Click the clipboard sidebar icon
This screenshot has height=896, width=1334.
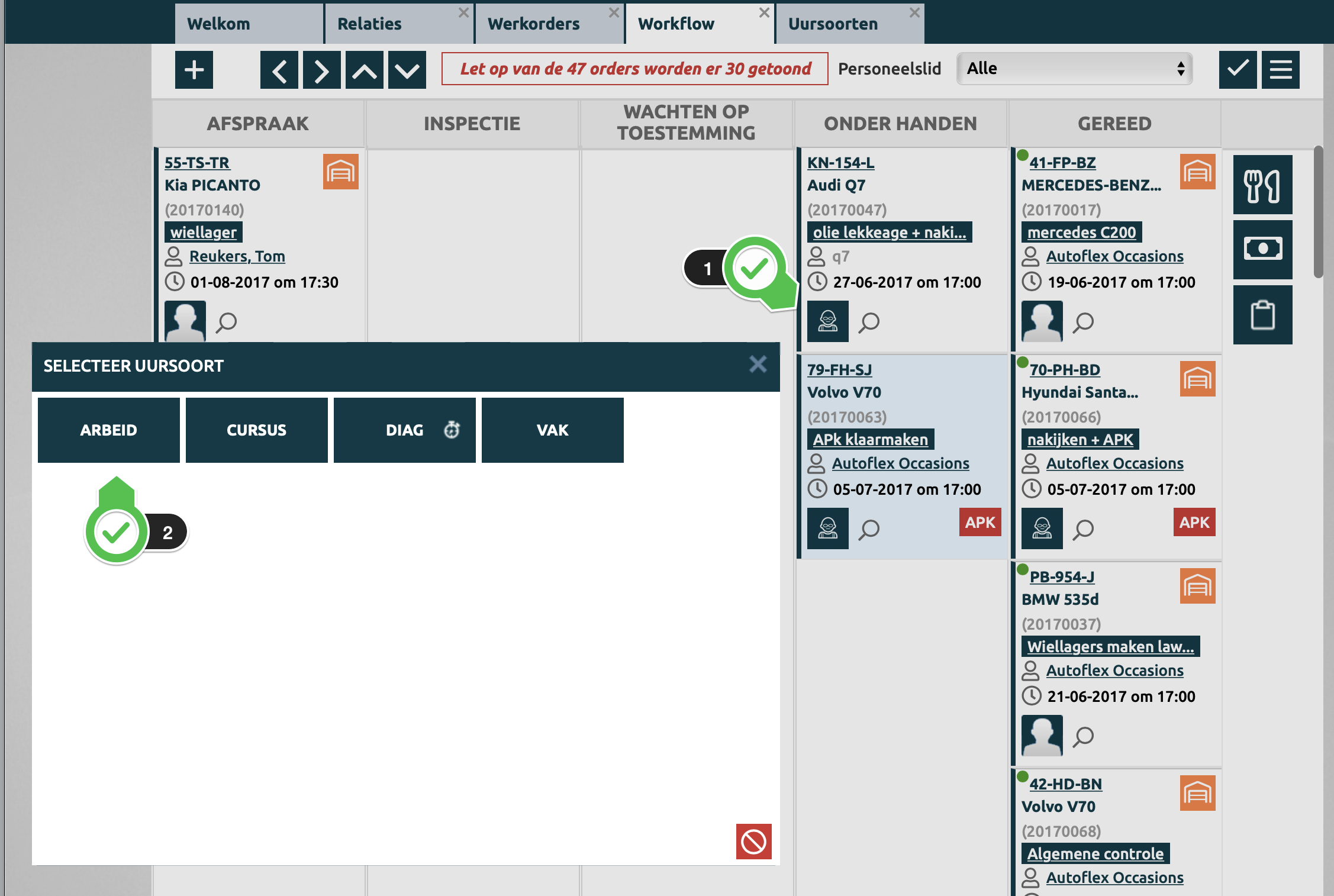[1262, 314]
